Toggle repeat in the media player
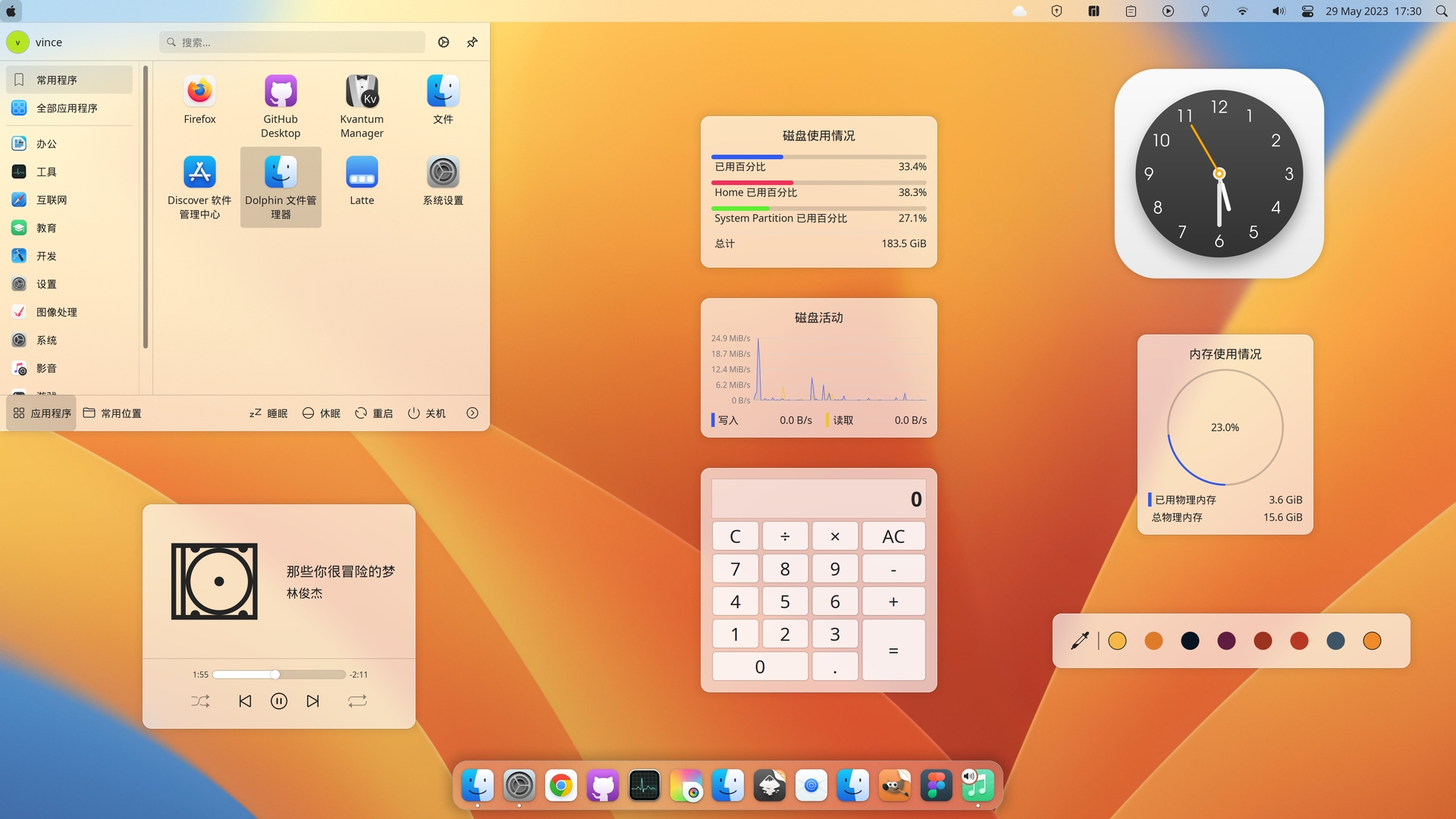This screenshot has width=1456, height=819. (358, 701)
